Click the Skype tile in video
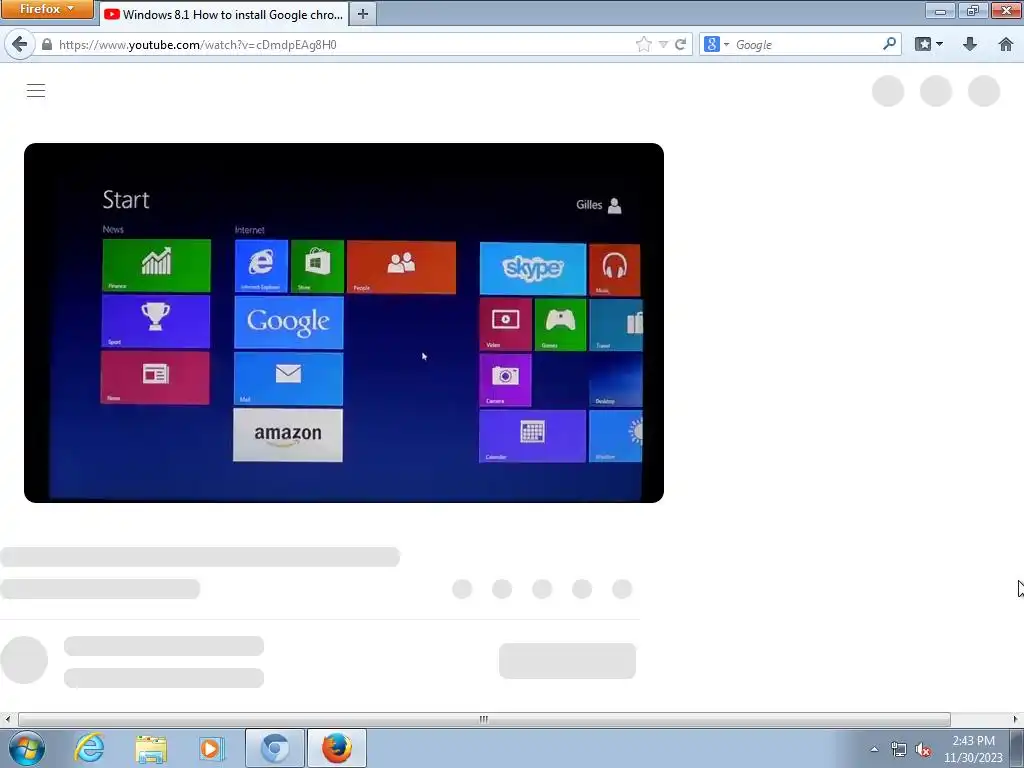The image size is (1024, 768). pos(533,268)
